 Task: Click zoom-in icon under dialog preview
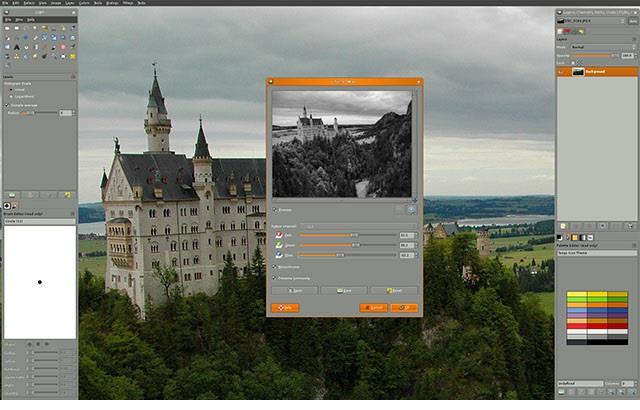412,210
